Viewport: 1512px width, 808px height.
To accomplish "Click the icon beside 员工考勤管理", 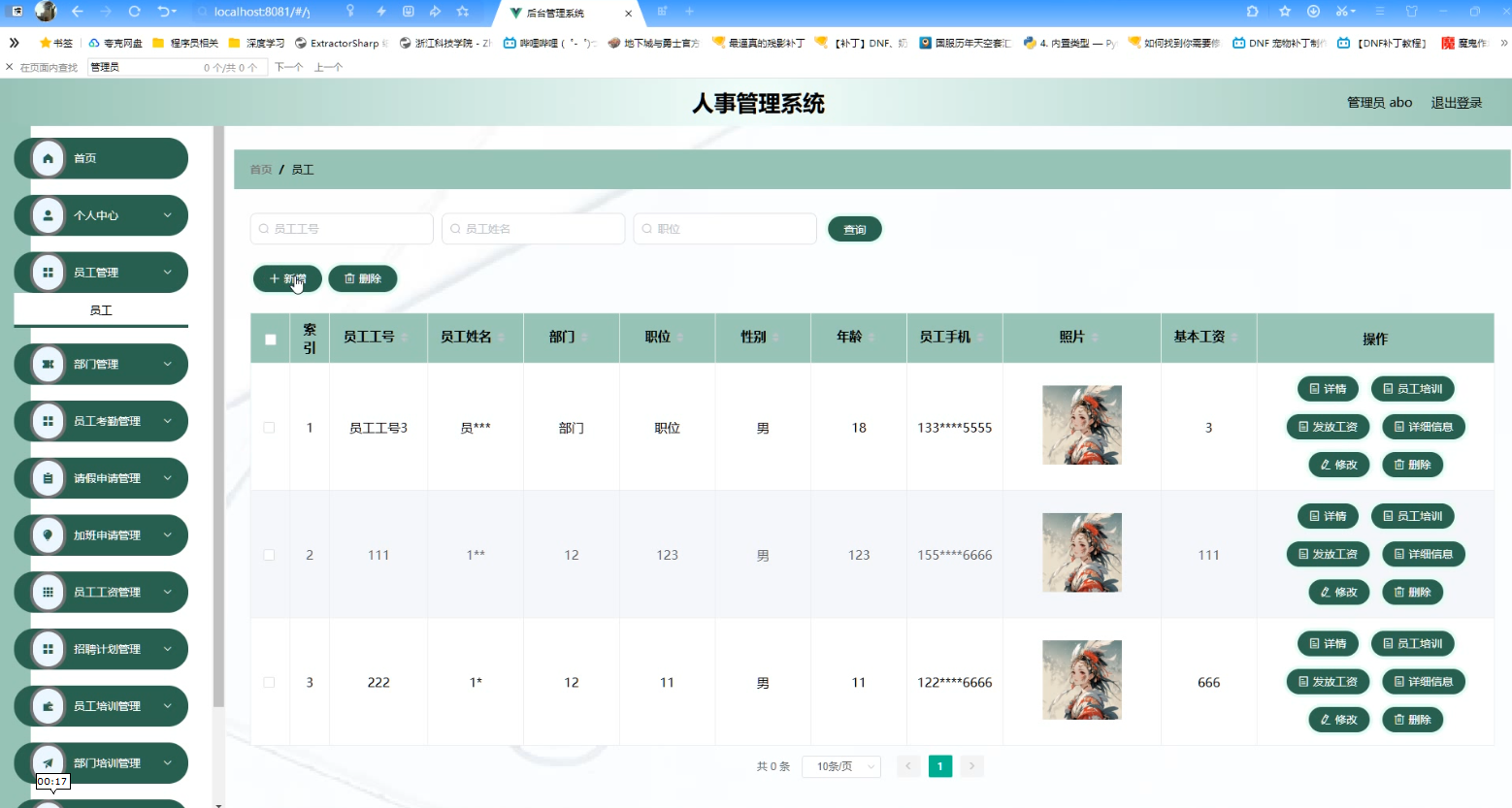I will tap(48, 421).
